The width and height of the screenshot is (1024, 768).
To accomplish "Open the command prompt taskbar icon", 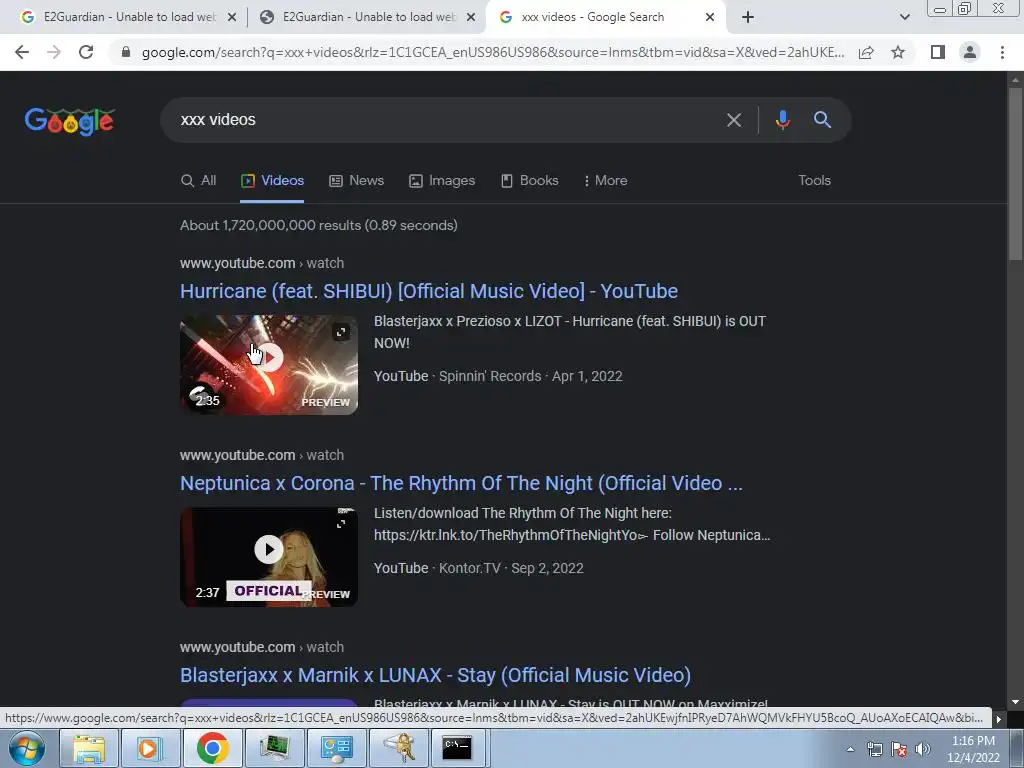I will click(457, 748).
